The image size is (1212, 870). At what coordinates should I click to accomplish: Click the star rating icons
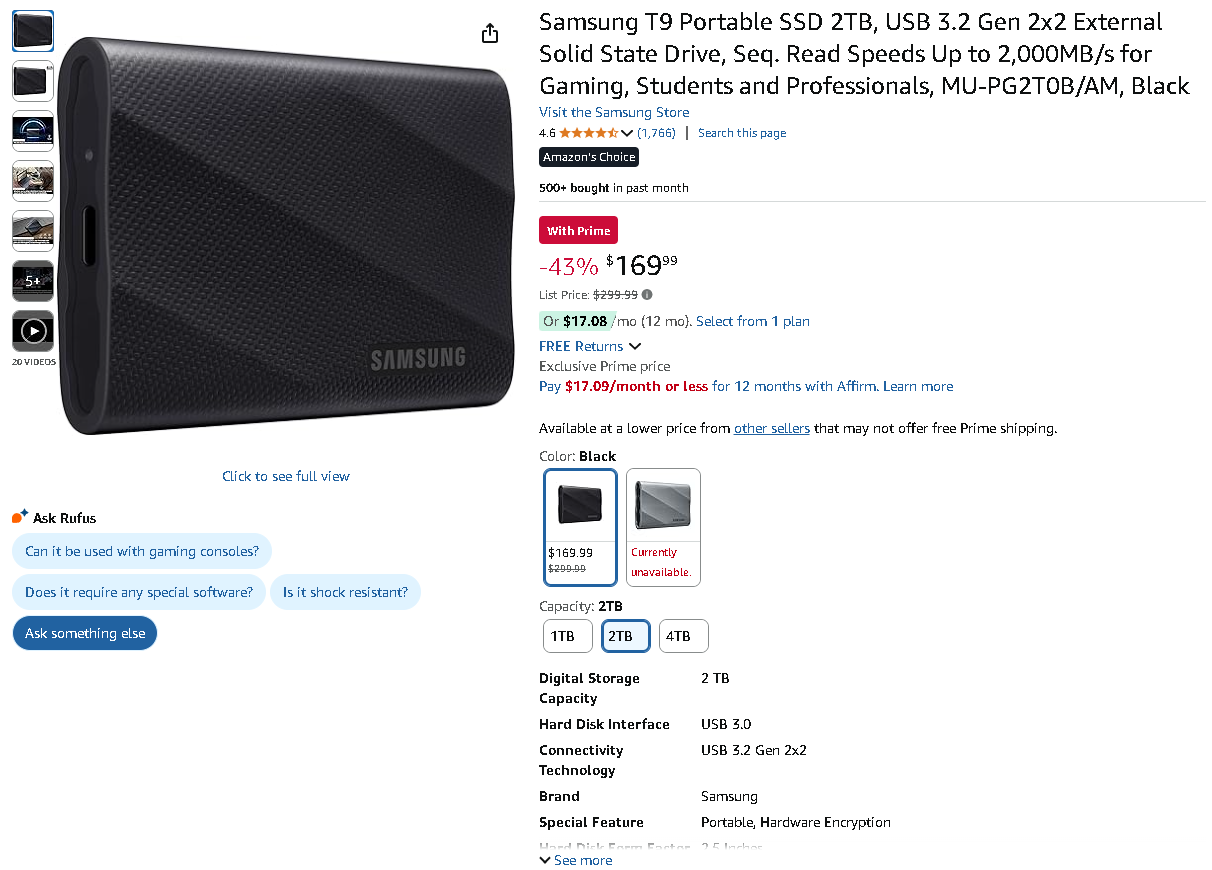tap(589, 133)
